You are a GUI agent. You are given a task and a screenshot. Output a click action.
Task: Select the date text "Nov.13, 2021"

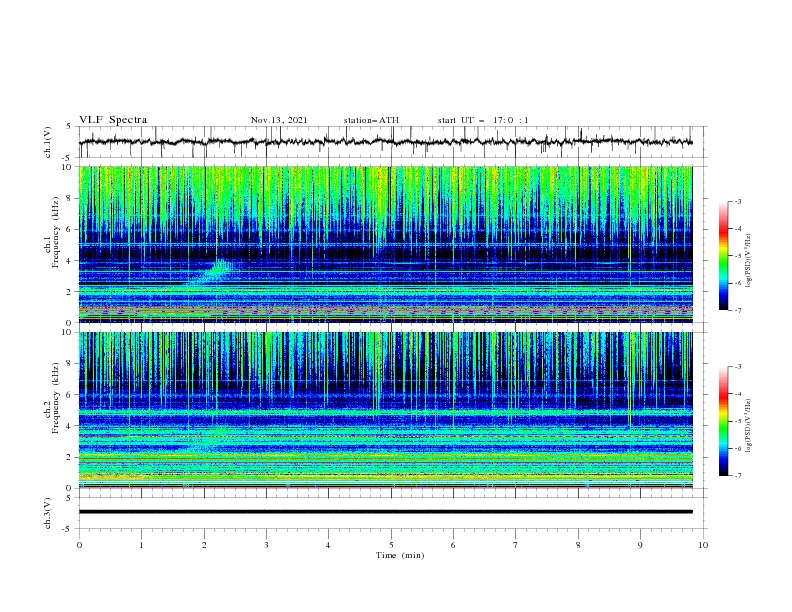279,120
